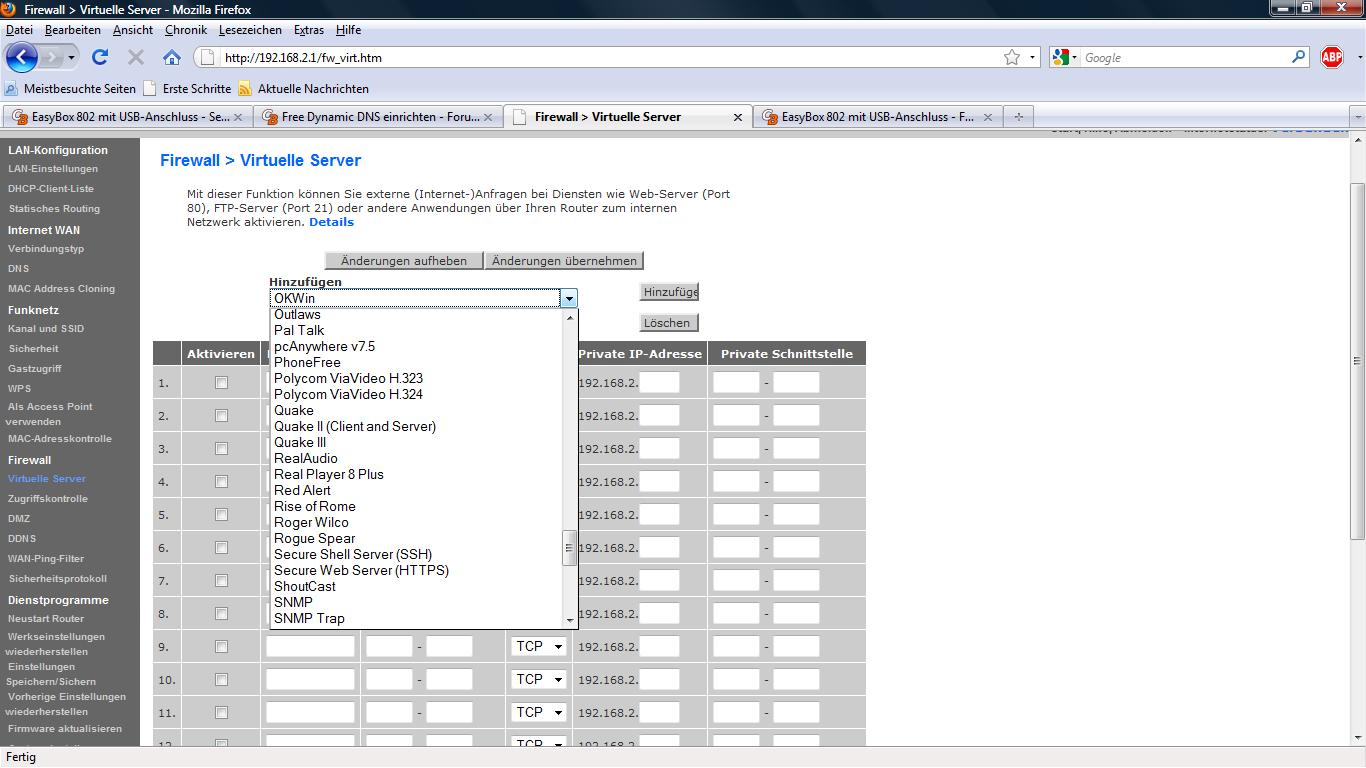Tick the Aktivieren checkbox in row 4
The image size is (1366, 768).
(x=221, y=482)
